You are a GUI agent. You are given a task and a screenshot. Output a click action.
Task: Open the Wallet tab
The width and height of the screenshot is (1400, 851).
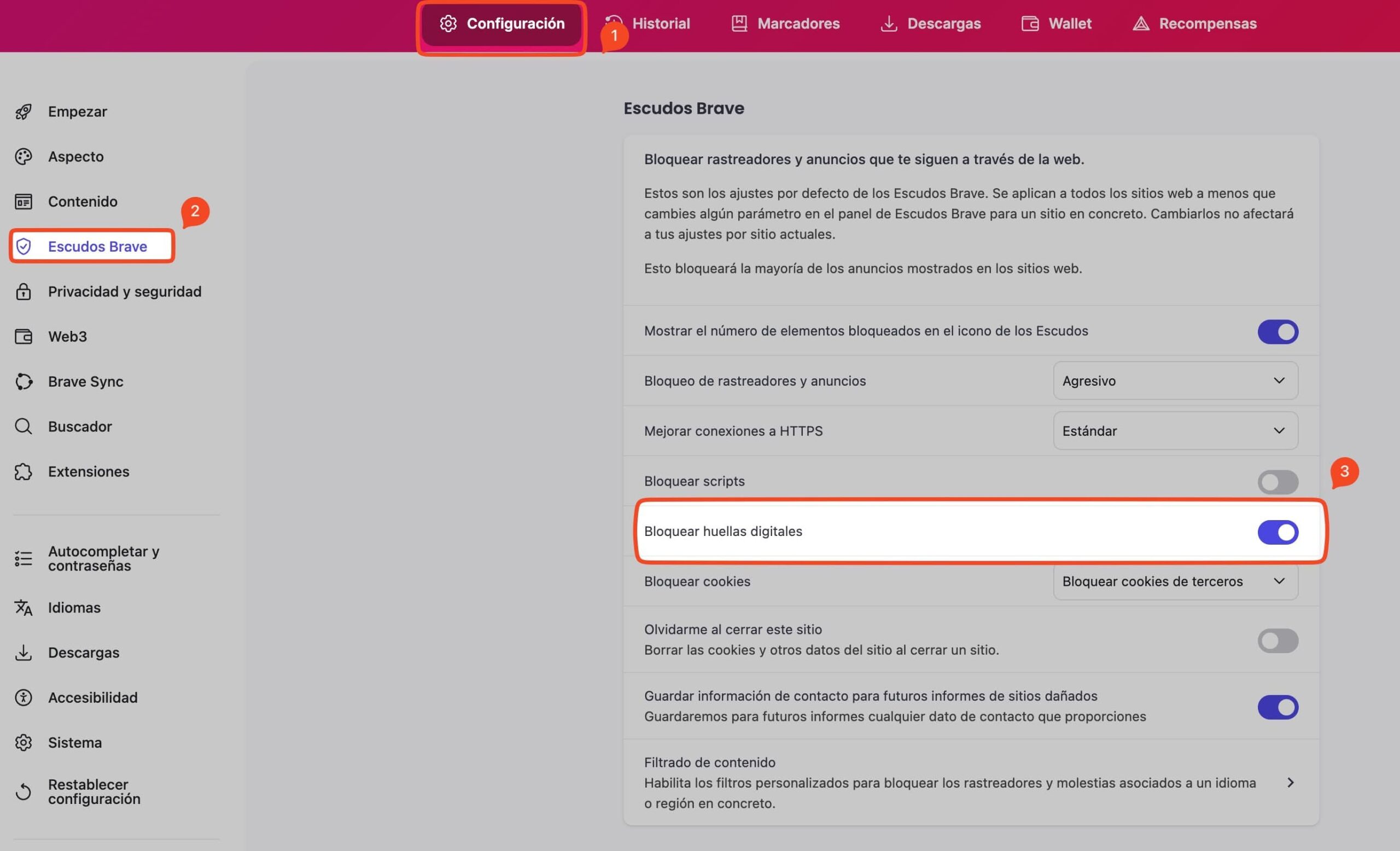click(1055, 24)
